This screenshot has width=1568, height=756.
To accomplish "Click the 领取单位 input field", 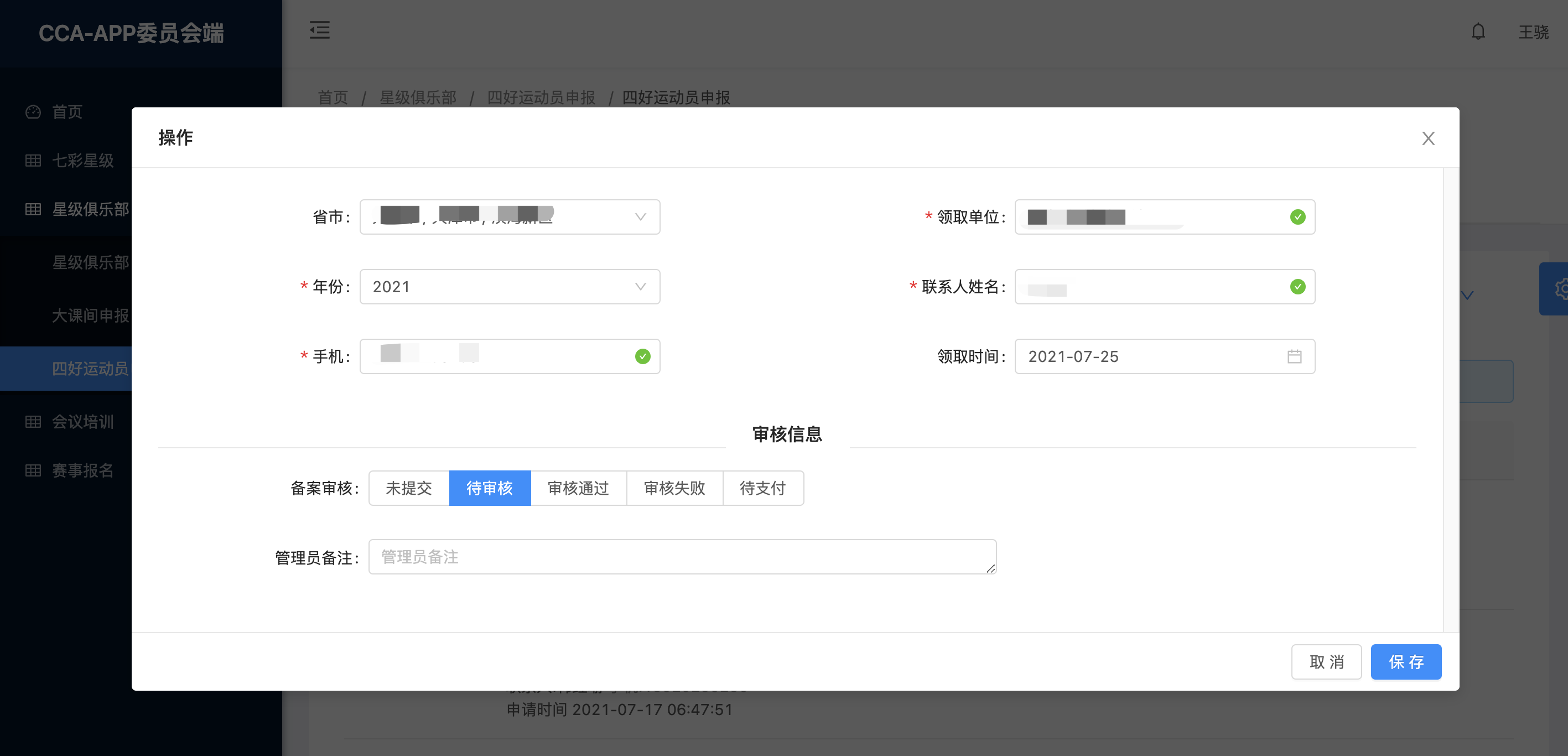I will coord(1165,218).
